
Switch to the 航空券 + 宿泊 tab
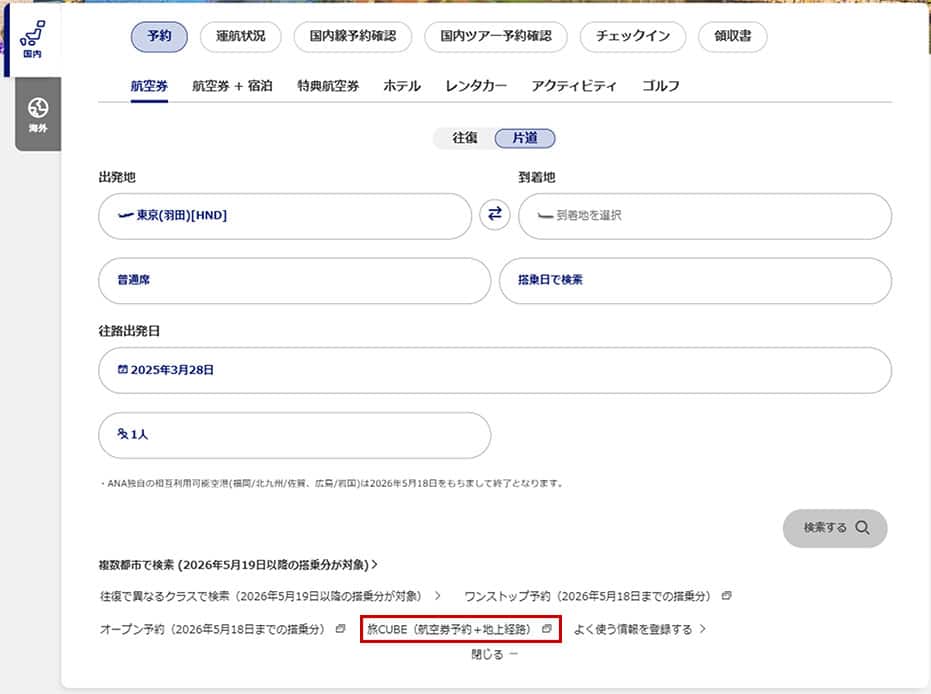coord(232,86)
